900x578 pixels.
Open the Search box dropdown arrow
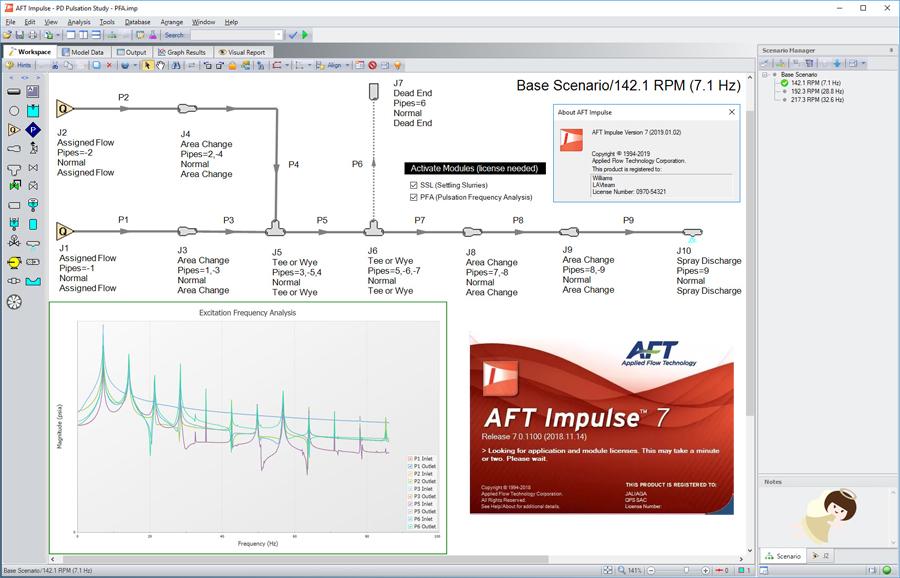point(279,35)
